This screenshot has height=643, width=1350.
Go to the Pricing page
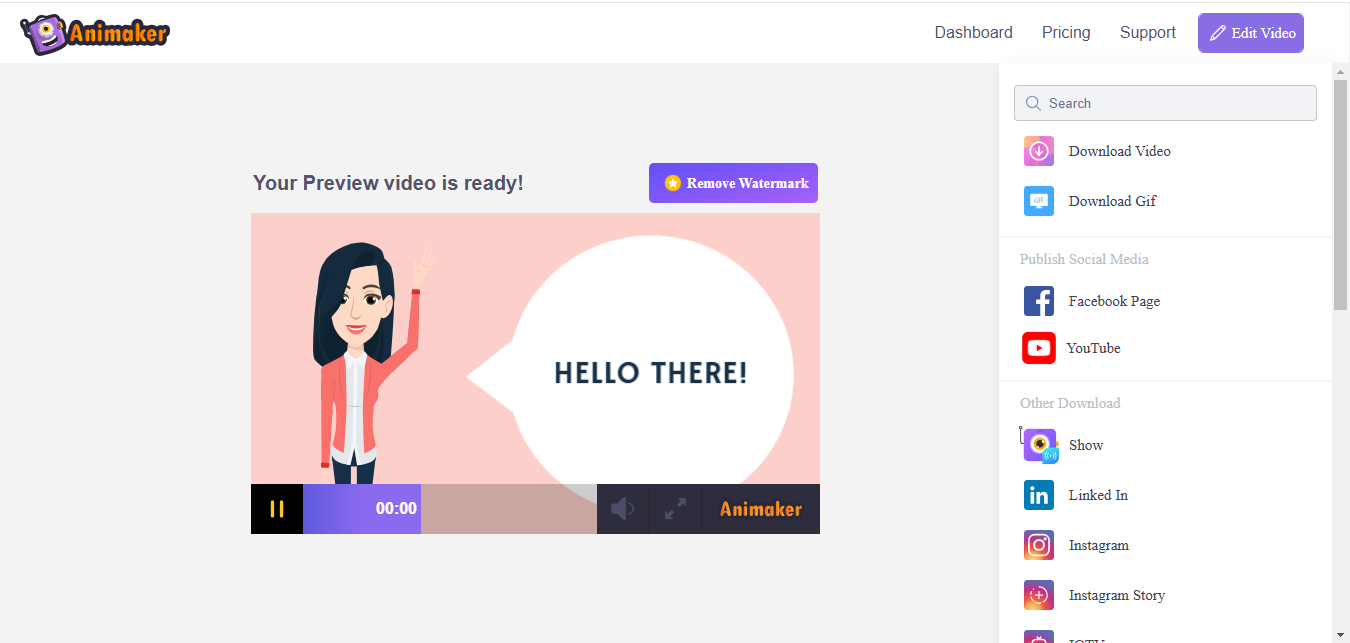[1066, 33]
